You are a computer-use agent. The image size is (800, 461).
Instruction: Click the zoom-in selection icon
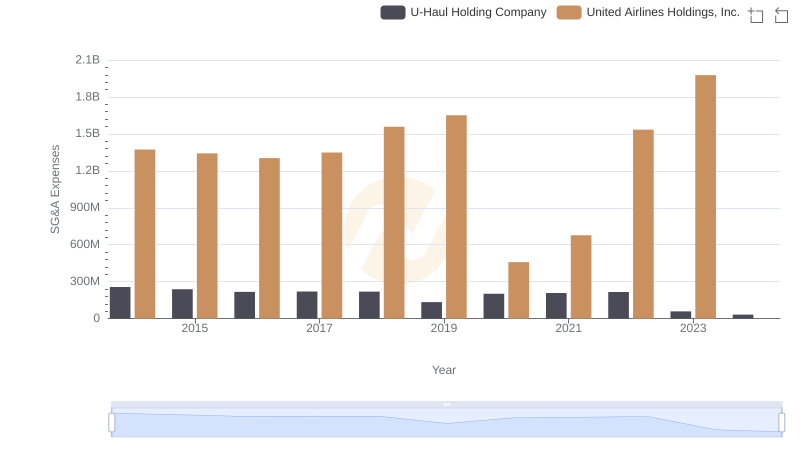click(x=756, y=15)
